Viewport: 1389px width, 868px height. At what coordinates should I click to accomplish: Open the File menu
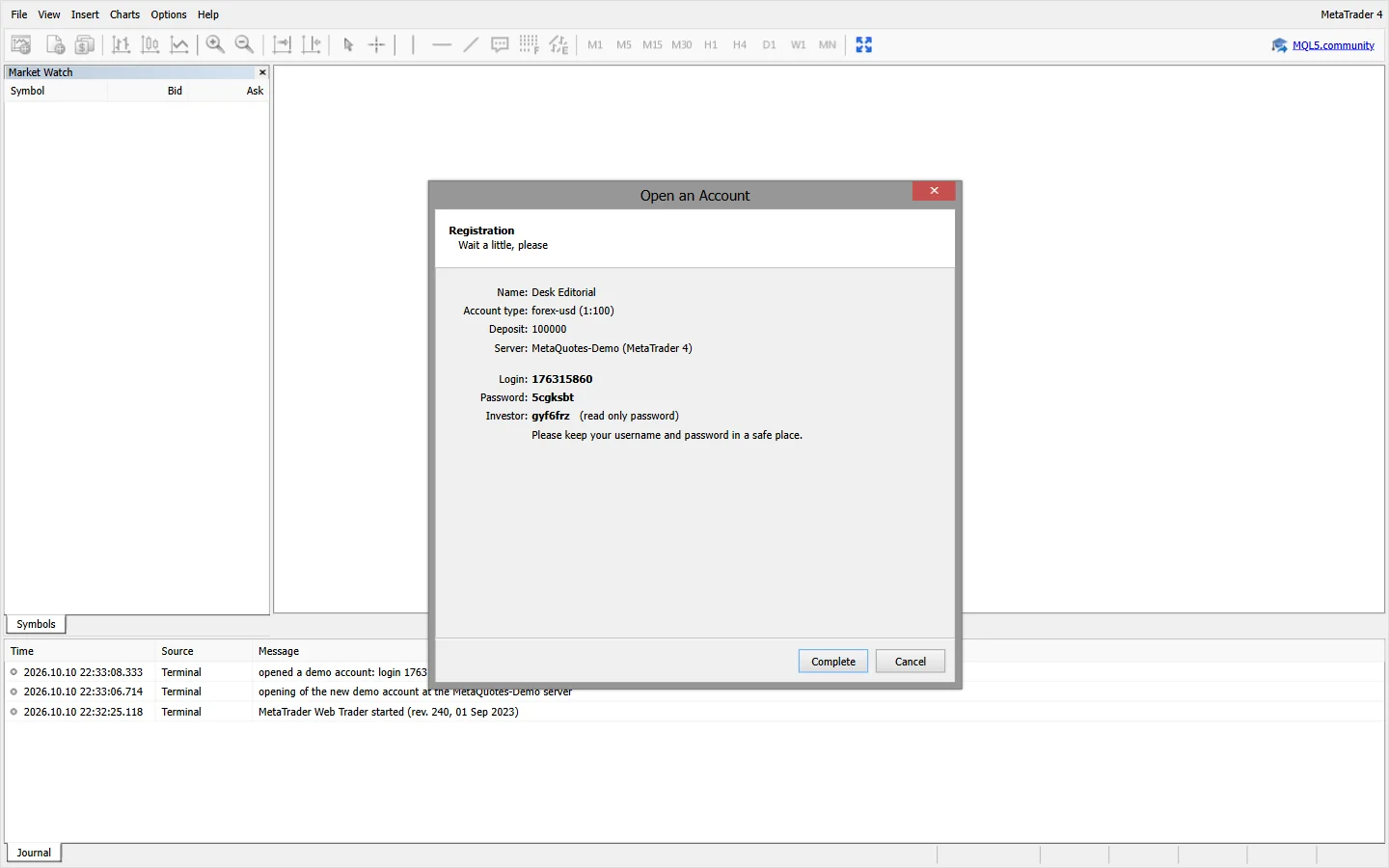(19, 14)
